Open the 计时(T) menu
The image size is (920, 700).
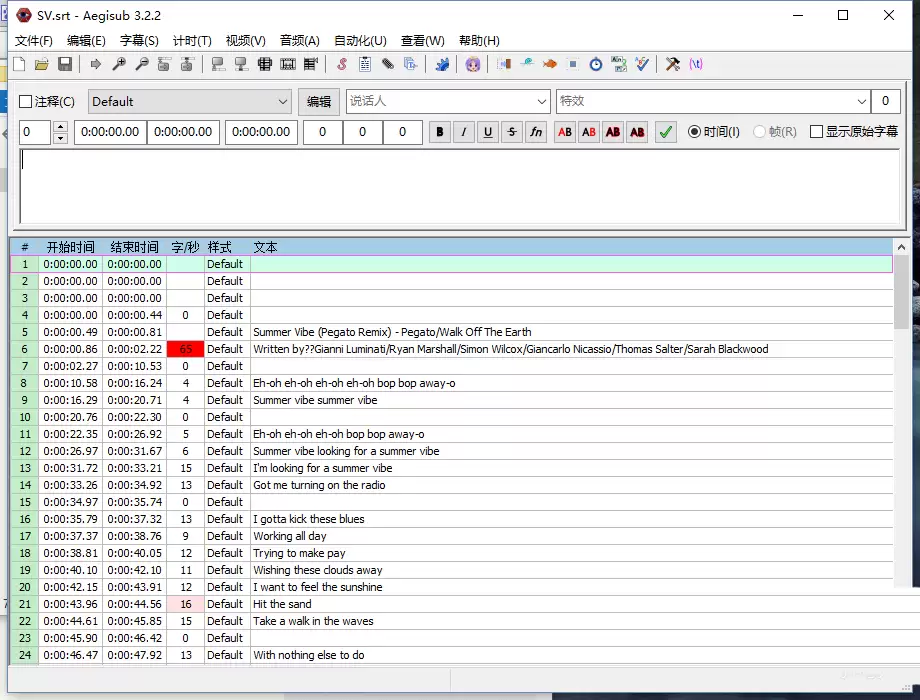click(192, 40)
